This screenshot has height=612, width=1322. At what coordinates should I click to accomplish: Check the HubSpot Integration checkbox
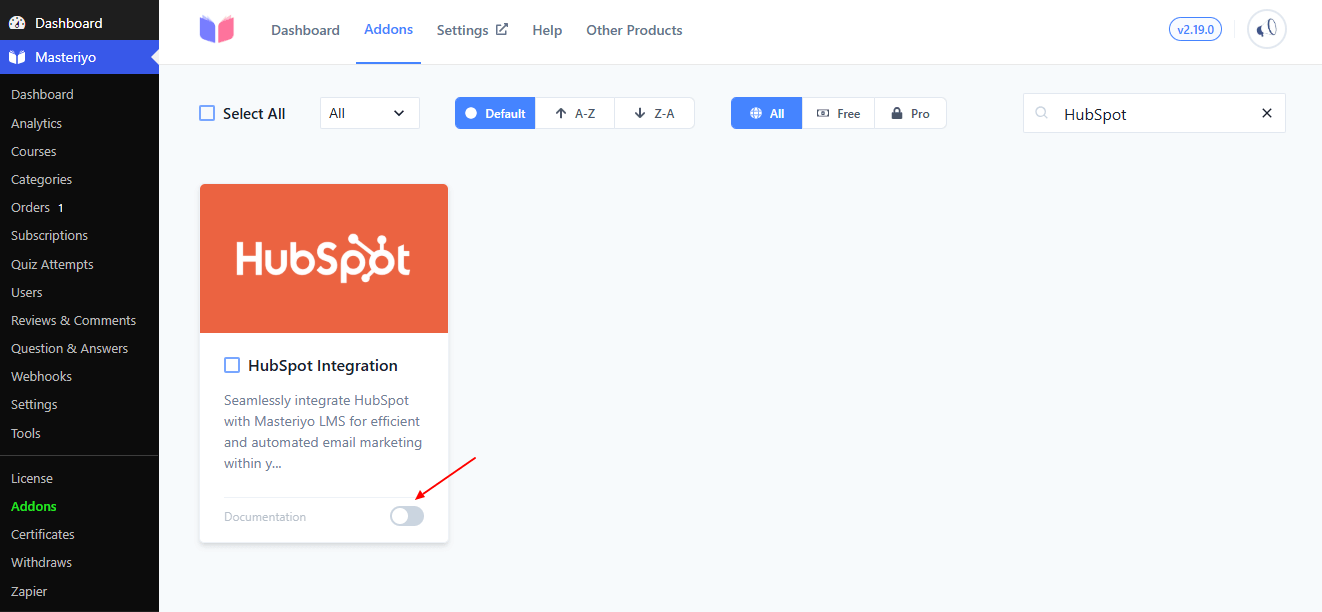tap(232, 365)
